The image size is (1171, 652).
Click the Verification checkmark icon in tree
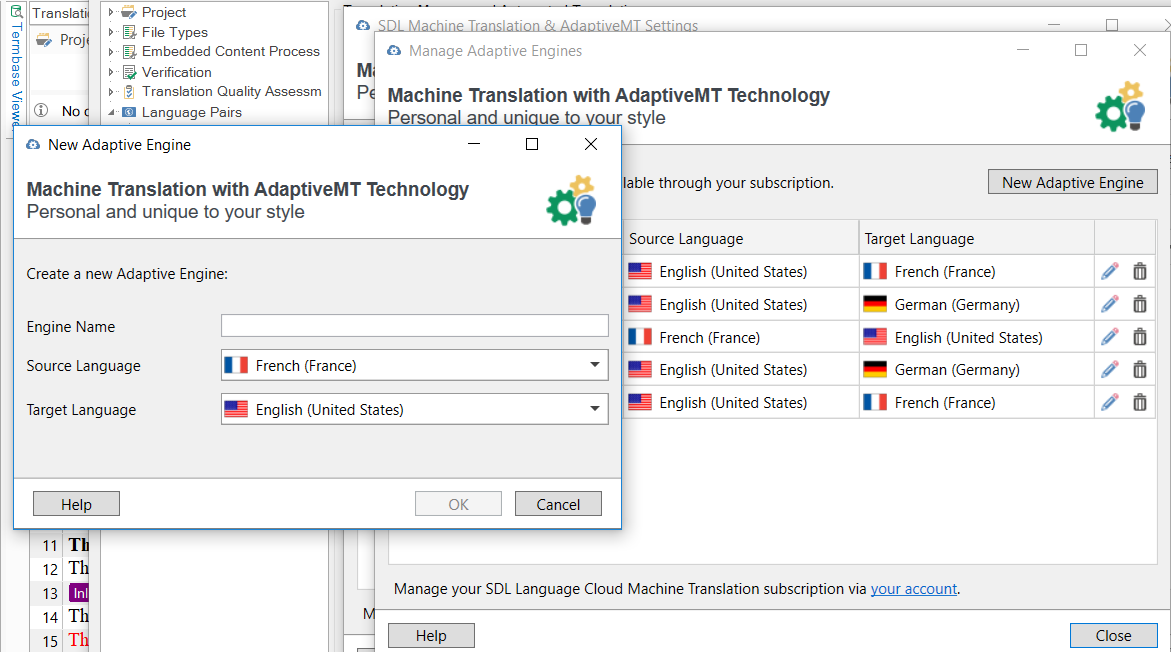tap(129, 72)
